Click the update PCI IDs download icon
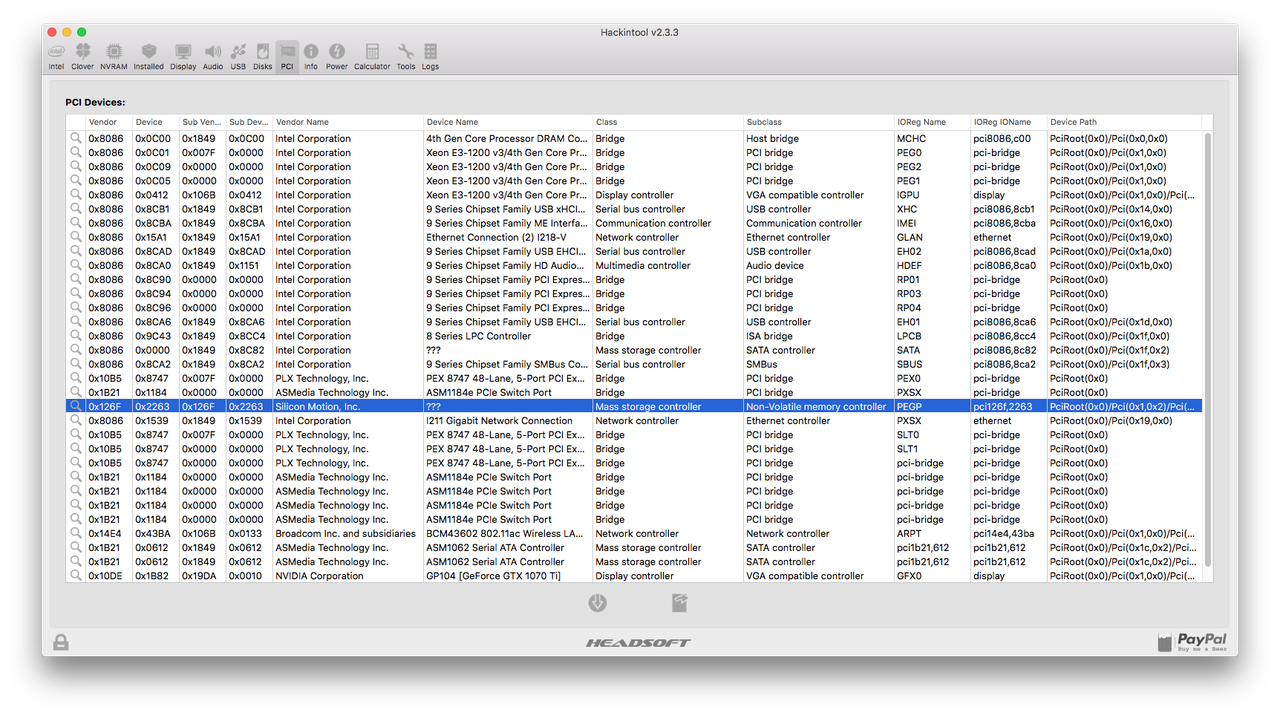This screenshot has height=716, width=1280. (x=597, y=603)
